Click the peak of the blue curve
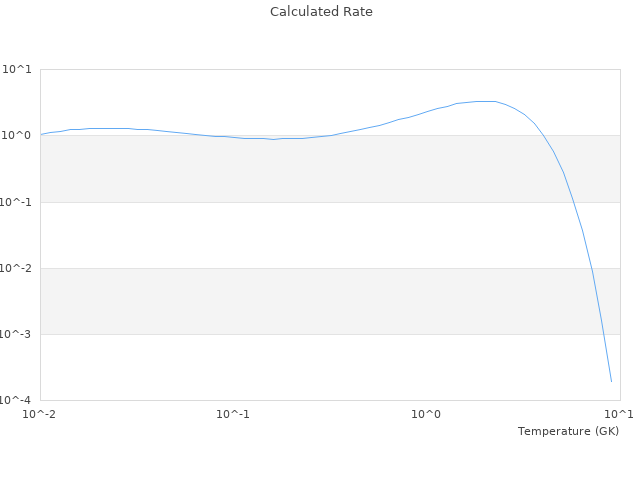This screenshot has height=480, width=640. click(x=485, y=101)
